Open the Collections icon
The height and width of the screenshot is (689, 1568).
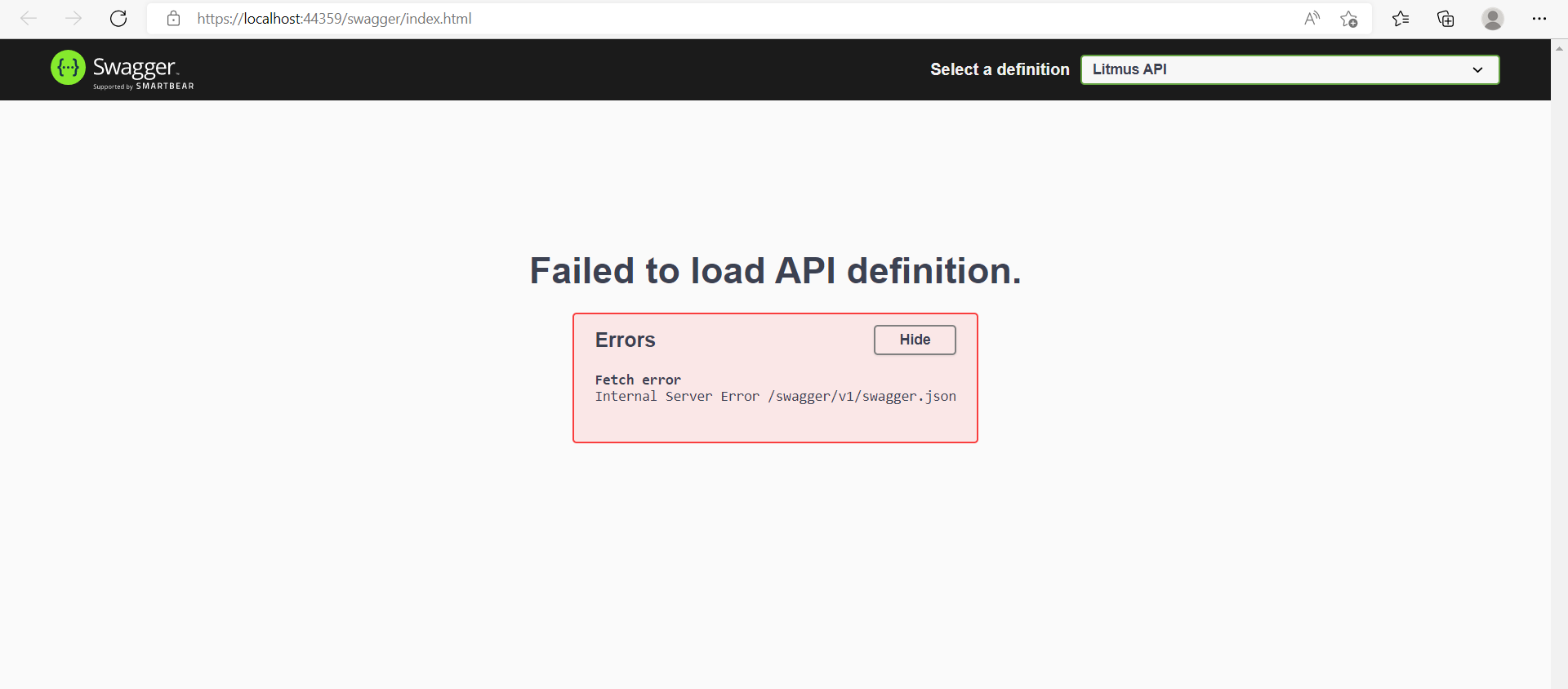pyautogui.click(x=1445, y=19)
